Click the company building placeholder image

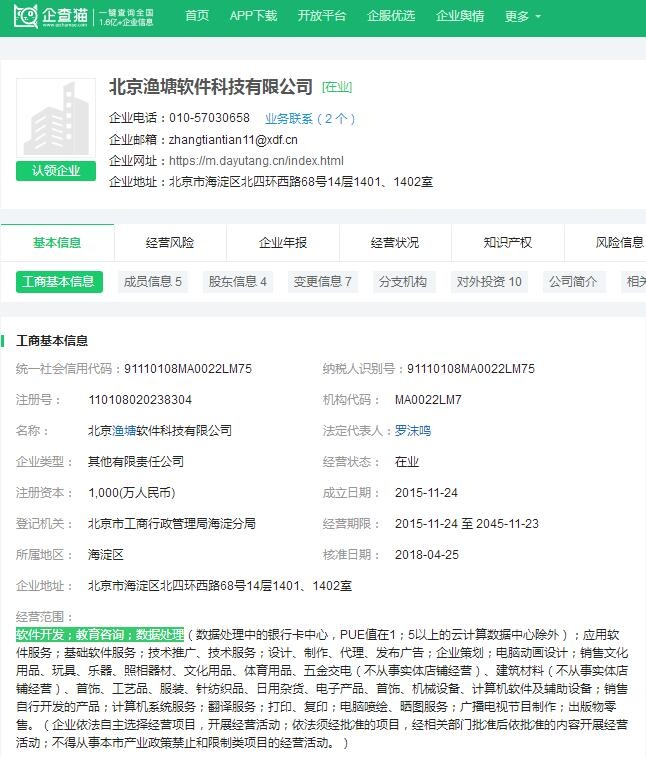[x=56, y=118]
